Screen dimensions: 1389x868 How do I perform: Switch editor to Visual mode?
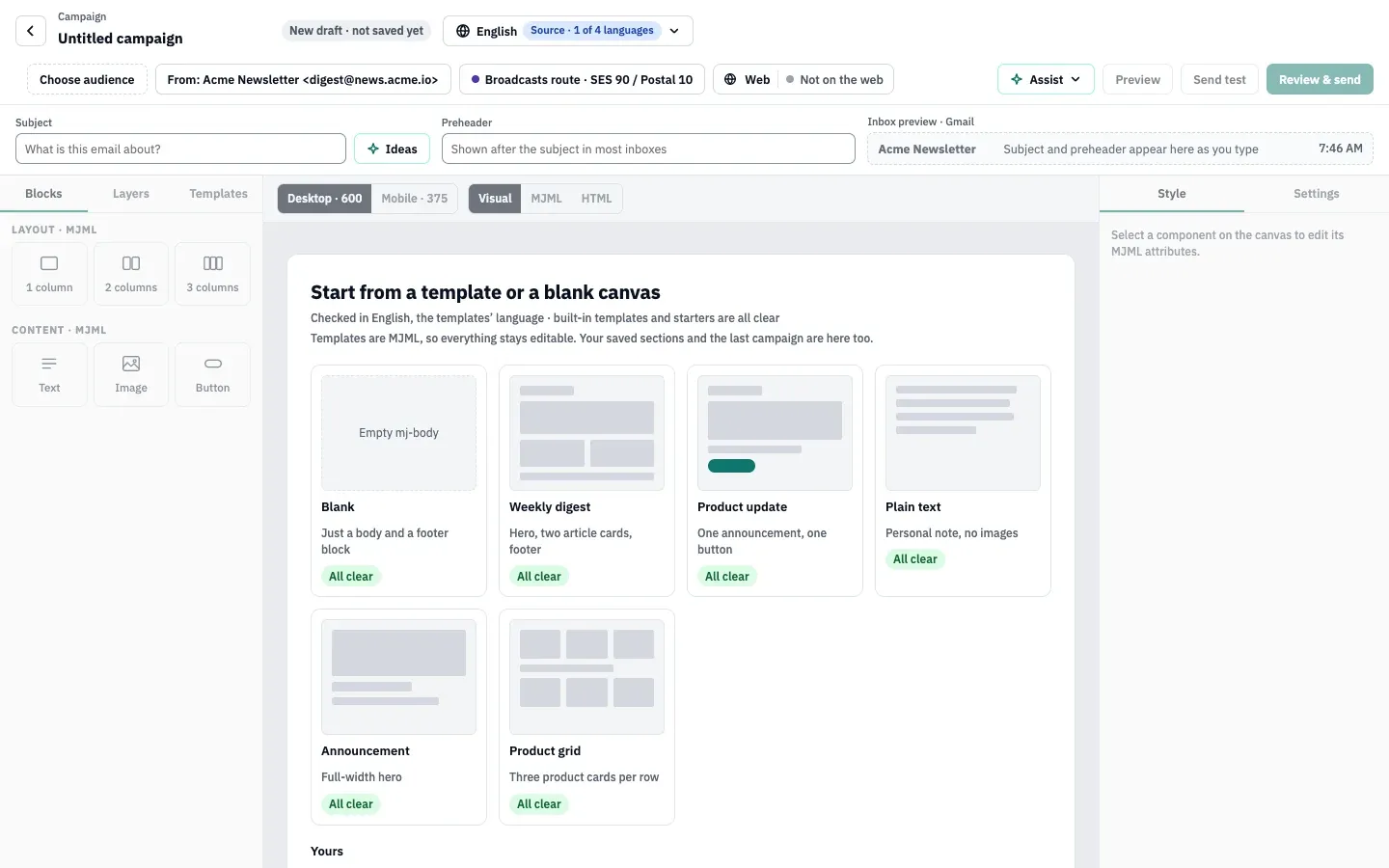pos(495,199)
